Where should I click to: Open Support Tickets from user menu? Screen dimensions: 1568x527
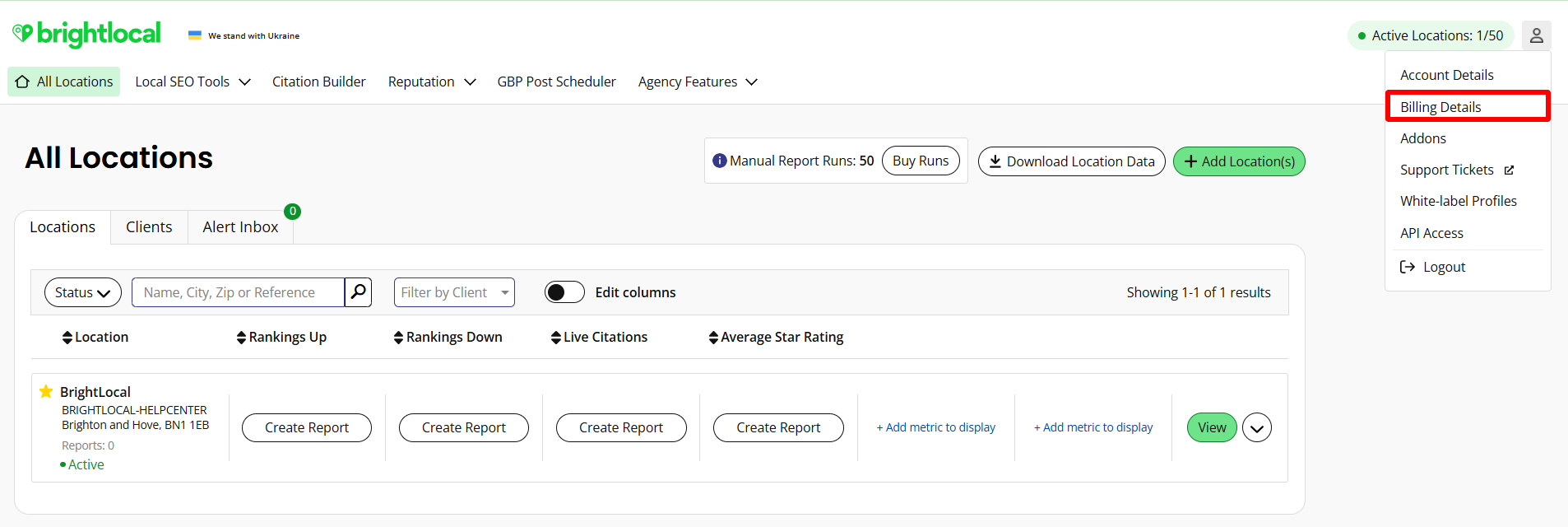[1447, 170]
